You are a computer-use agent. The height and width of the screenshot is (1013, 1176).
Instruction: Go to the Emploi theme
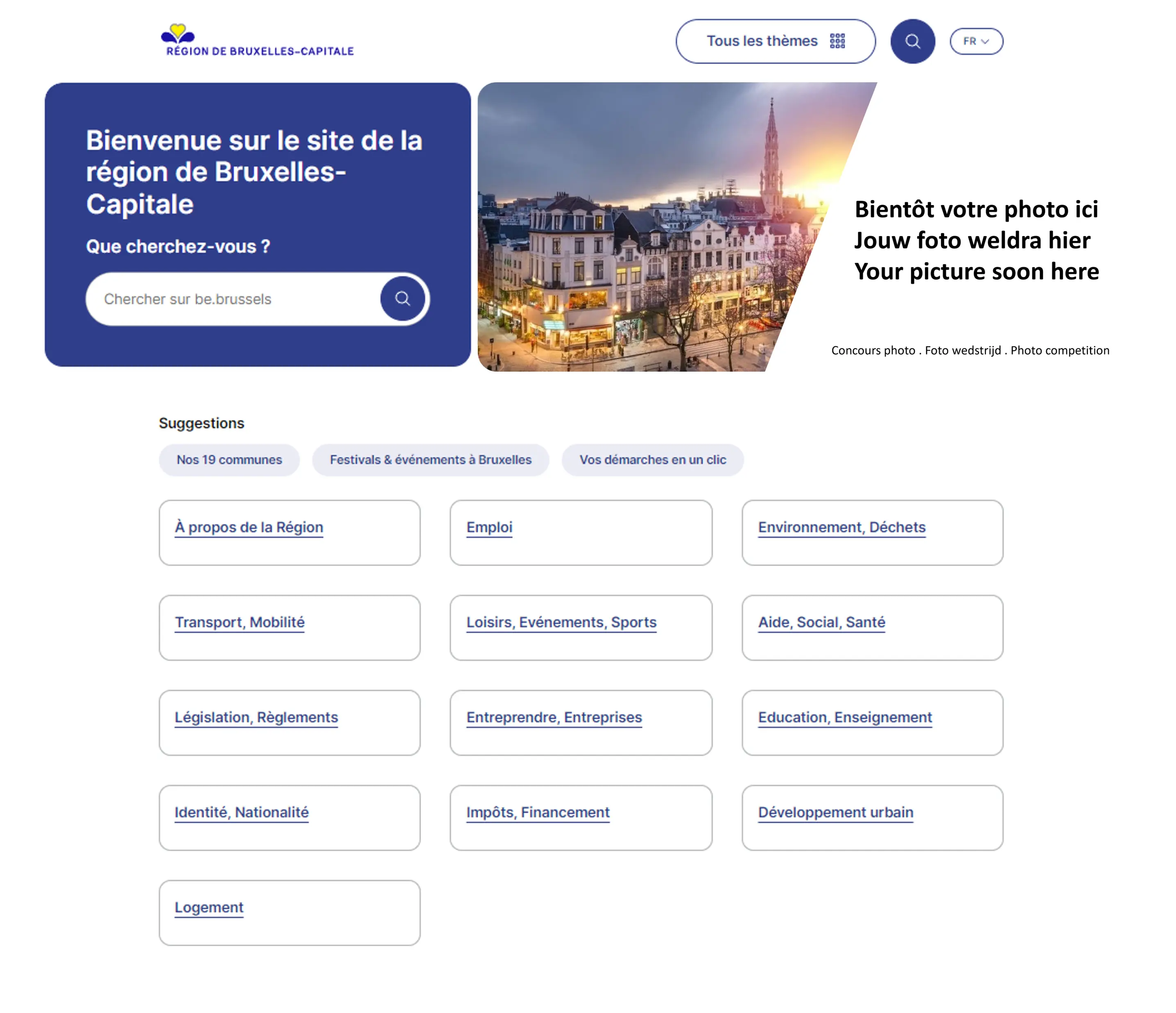tap(489, 528)
